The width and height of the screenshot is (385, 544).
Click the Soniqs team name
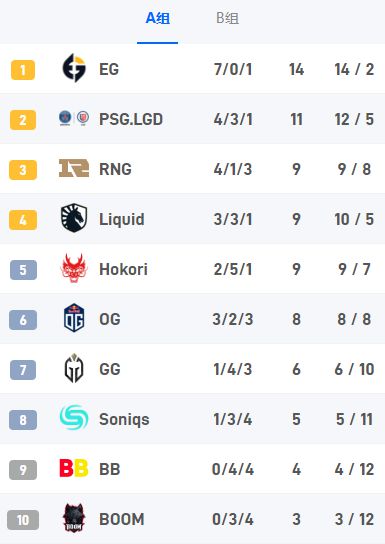(x=124, y=419)
